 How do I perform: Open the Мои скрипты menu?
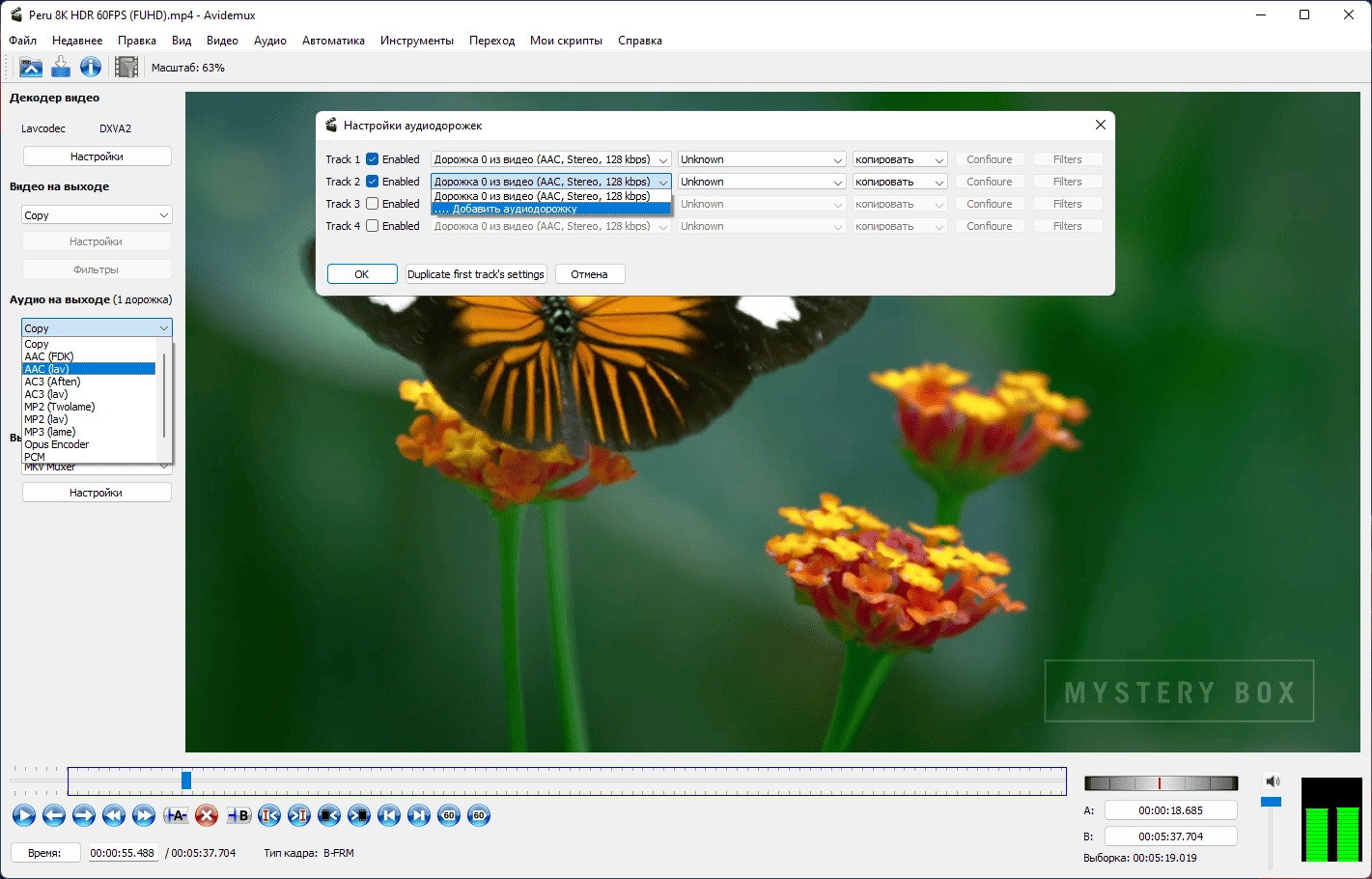click(x=566, y=41)
